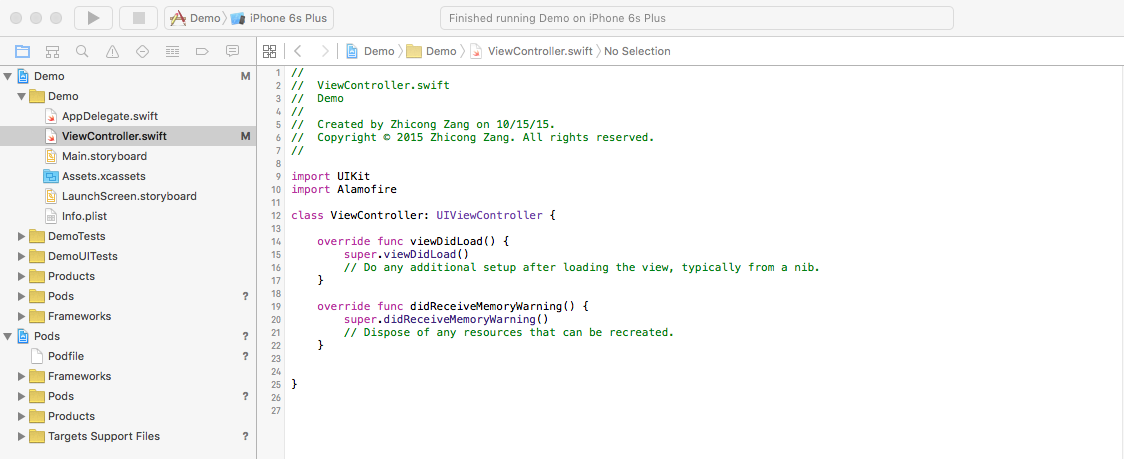The image size is (1124, 459).
Task: Open the Debug navigator
Action: (172, 51)
